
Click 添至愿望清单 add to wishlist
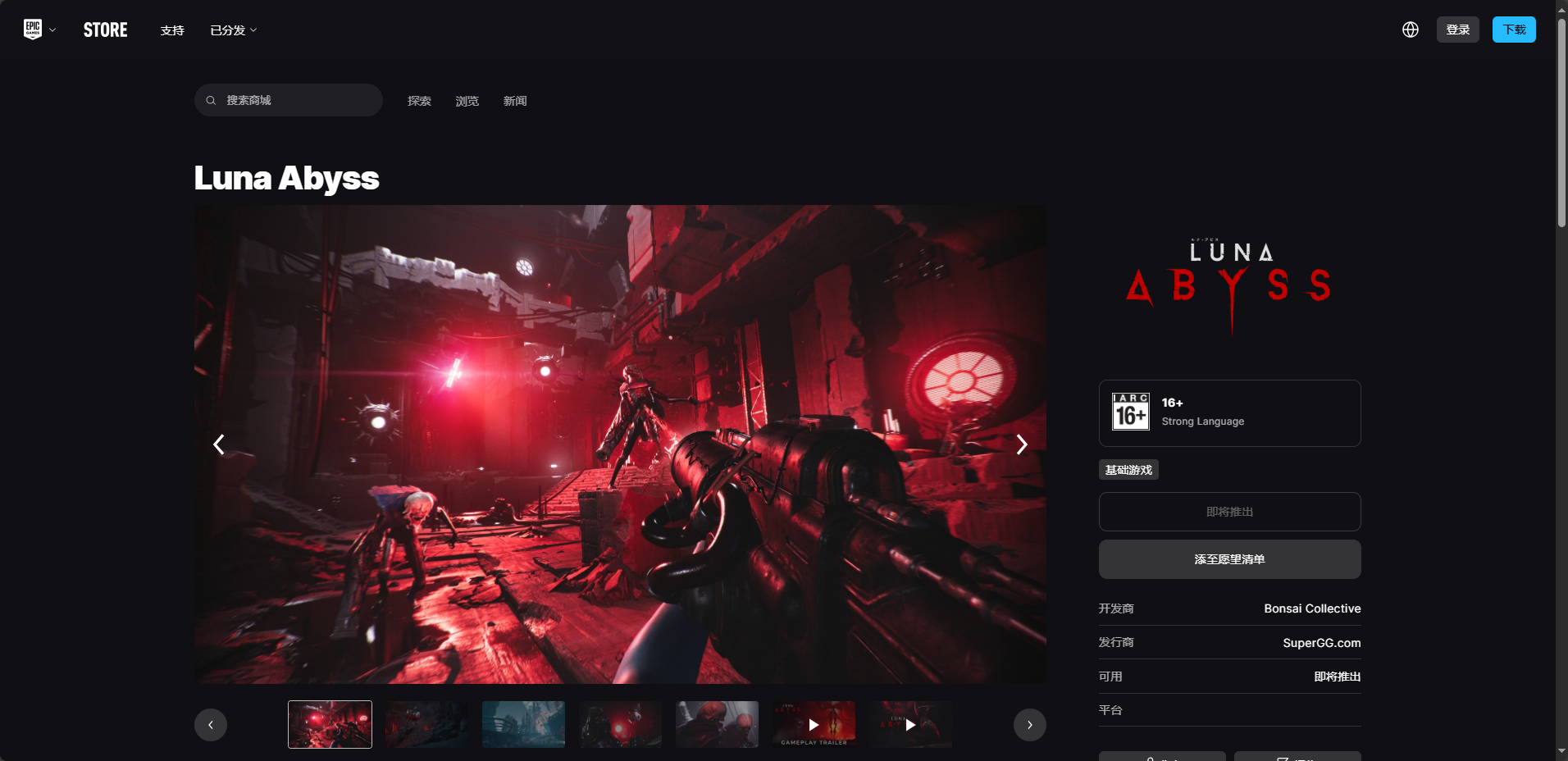point(1229,559)
